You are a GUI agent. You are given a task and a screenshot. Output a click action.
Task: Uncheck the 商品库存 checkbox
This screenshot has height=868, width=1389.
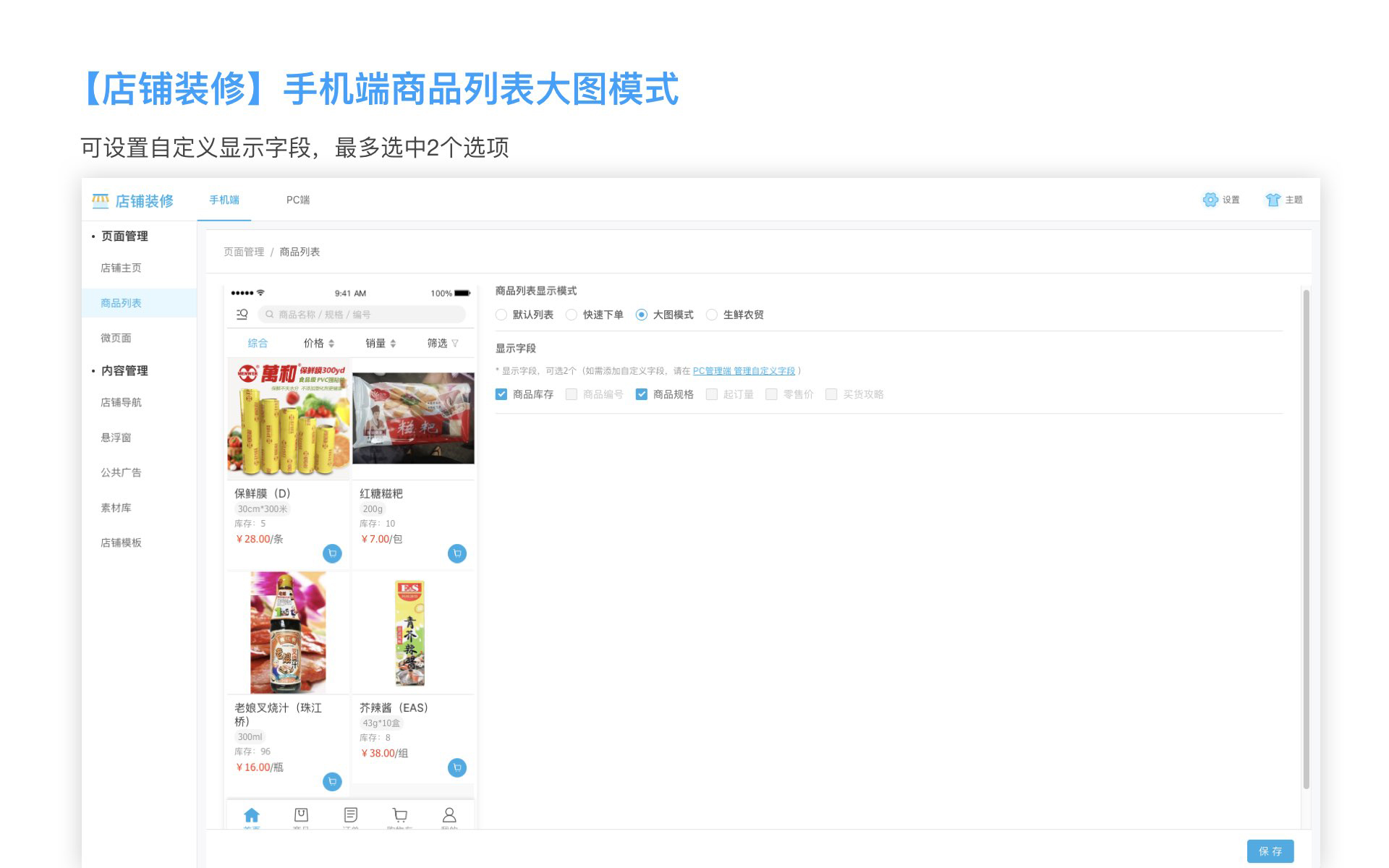(501, 394)
